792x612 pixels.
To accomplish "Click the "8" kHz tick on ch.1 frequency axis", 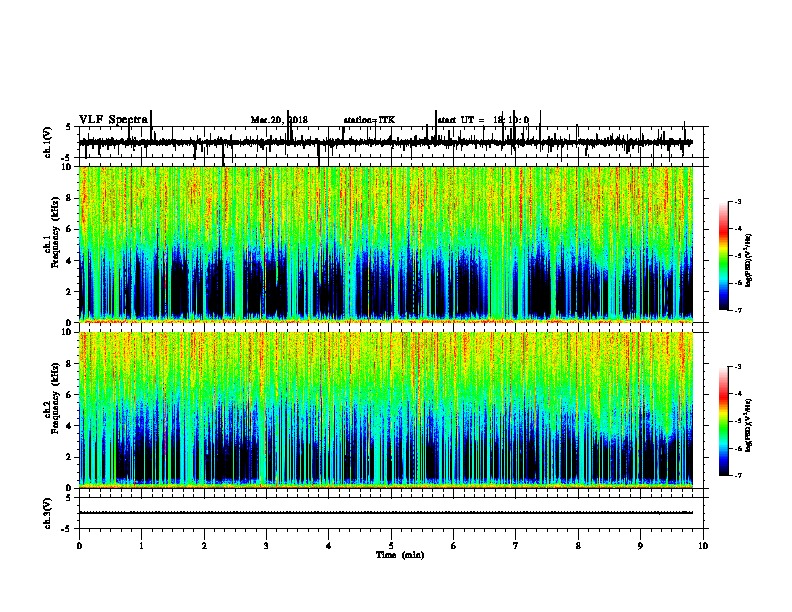I will [x=70, y=198].
